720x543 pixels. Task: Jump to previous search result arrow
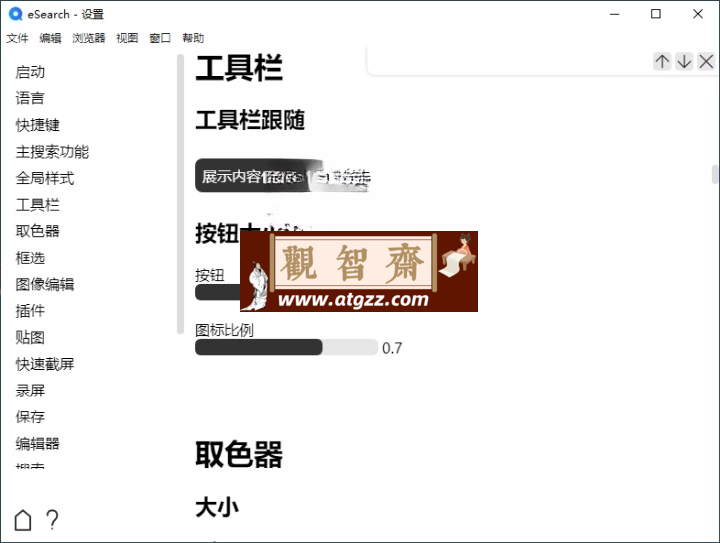(662, 62)
